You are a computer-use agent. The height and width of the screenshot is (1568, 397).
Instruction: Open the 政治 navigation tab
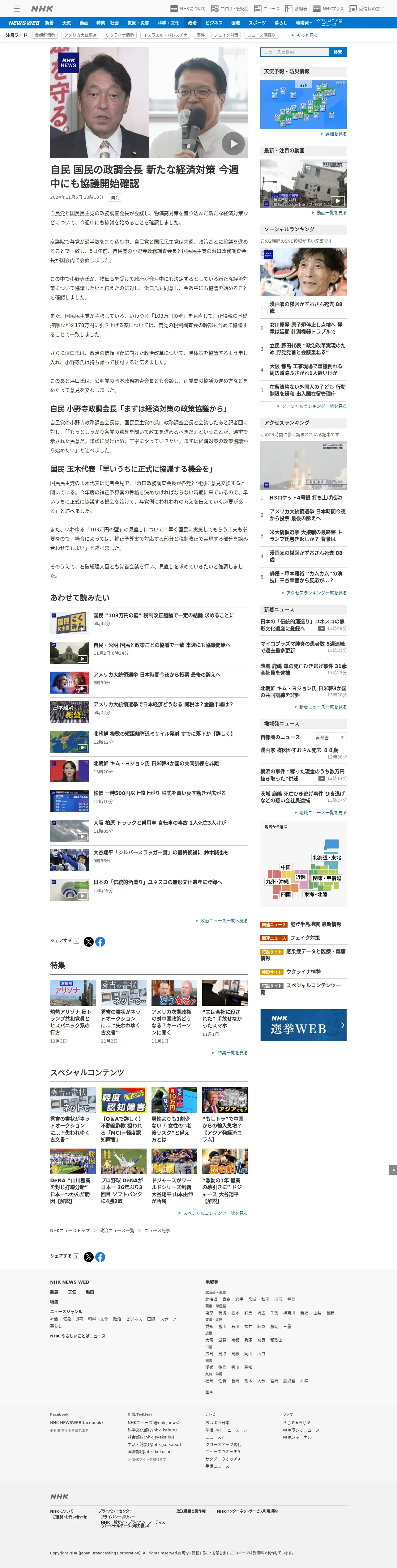tap(192, 23)
